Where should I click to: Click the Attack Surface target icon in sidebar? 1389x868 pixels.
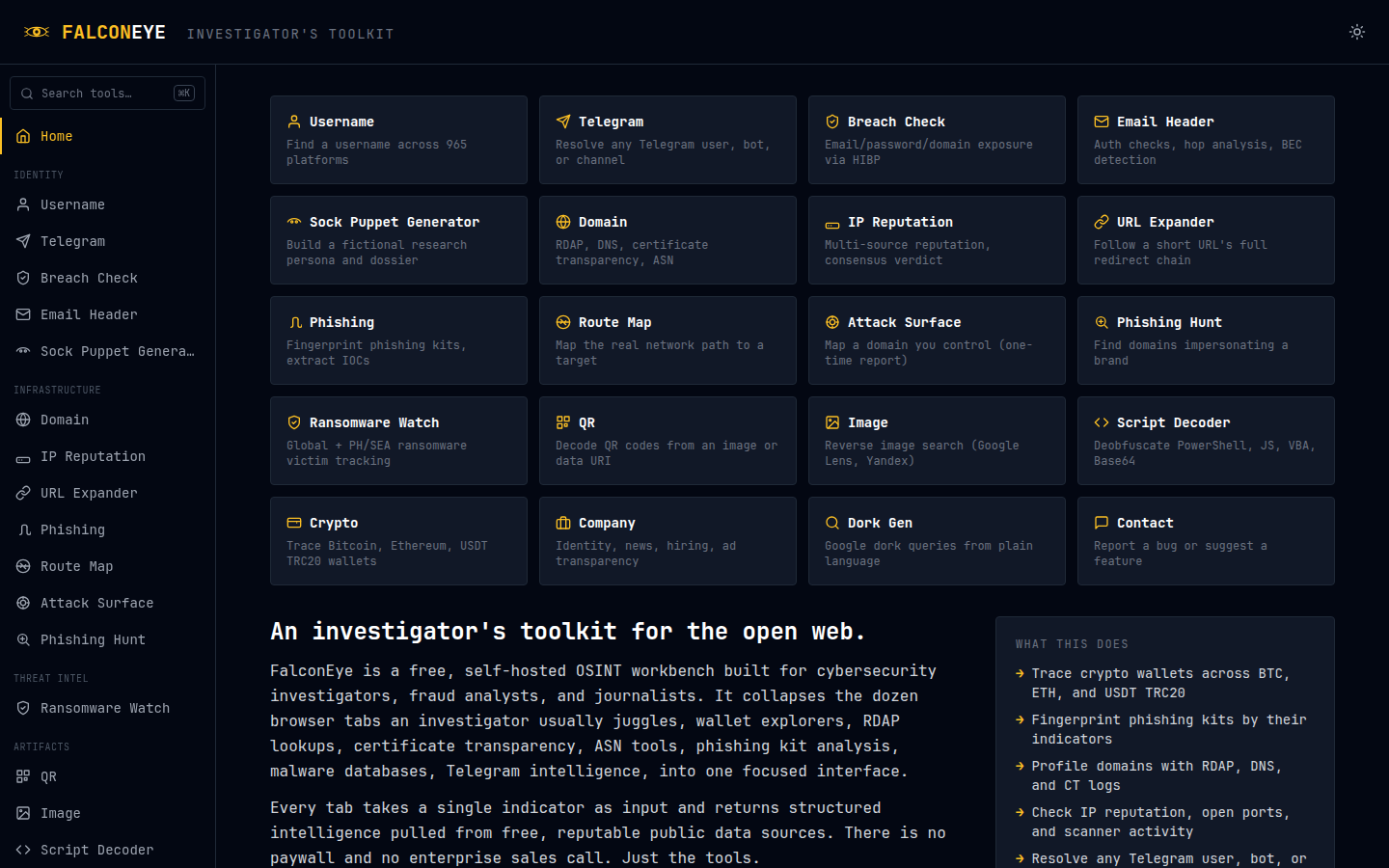click(x=23, y=603)
